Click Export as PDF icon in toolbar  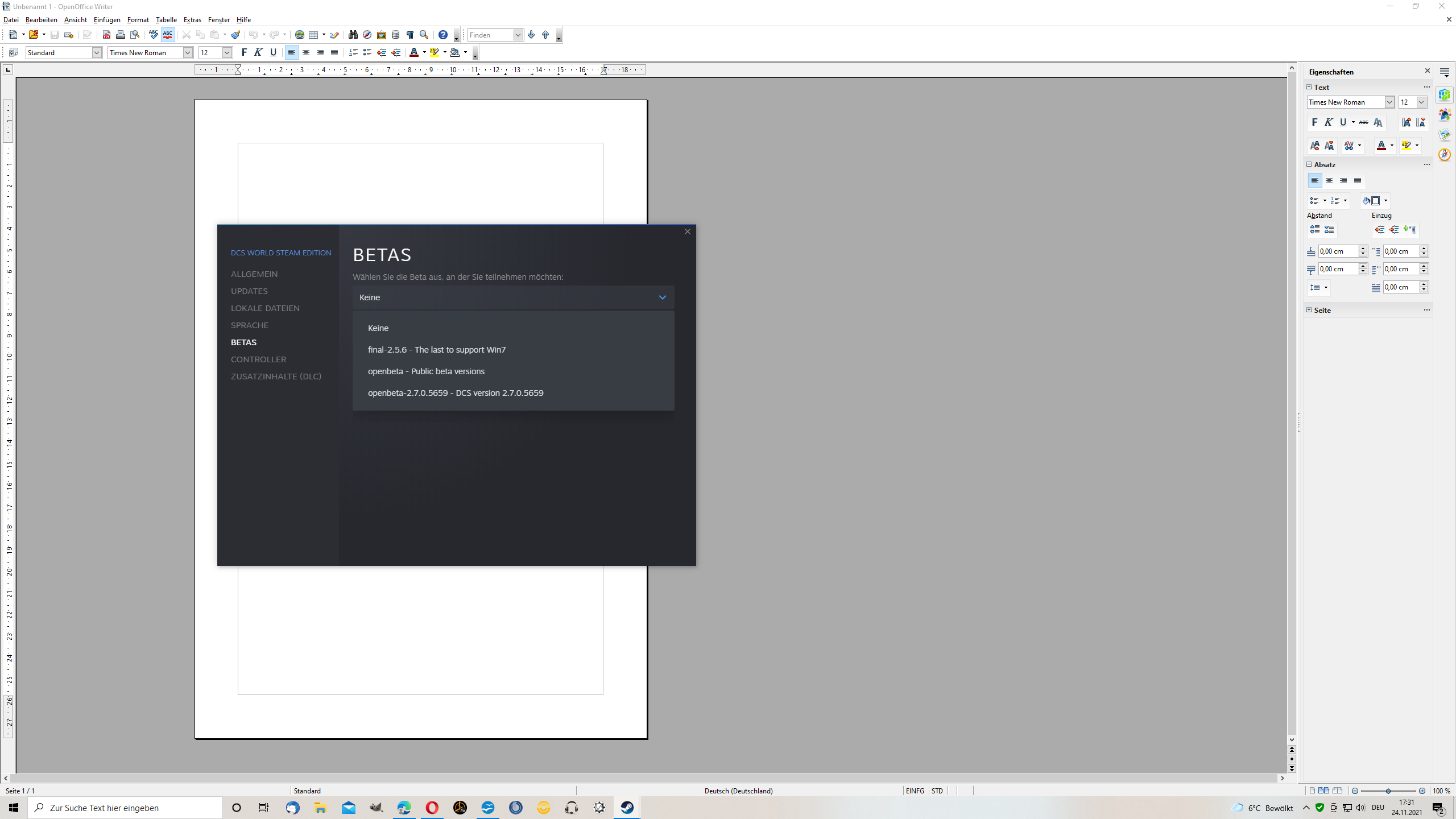coord(106,35)
